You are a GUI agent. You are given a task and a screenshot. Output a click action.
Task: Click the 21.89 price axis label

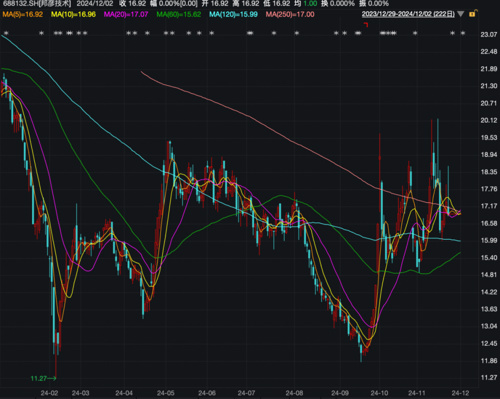489,69
